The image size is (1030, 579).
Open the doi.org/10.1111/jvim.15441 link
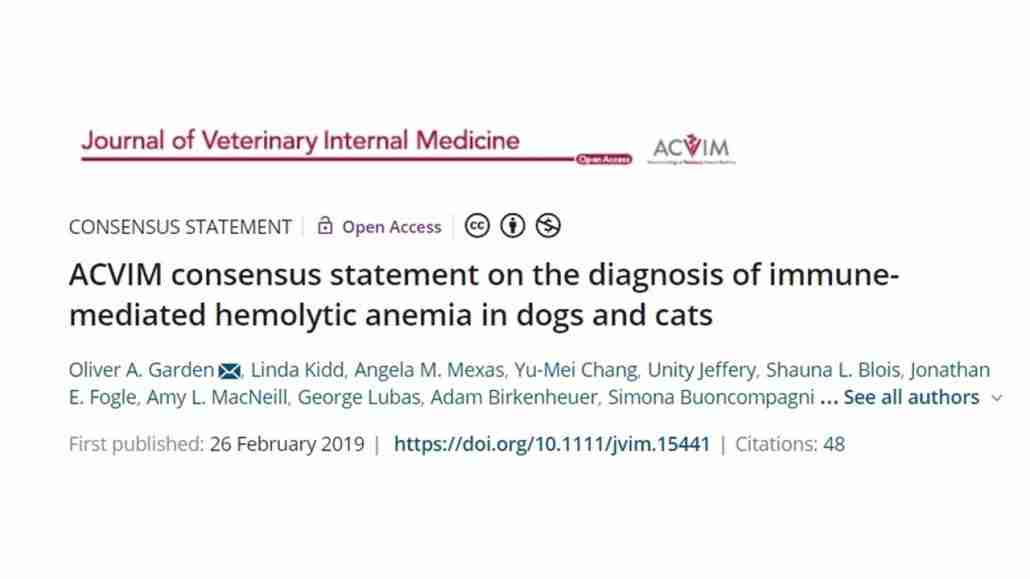pos(552,444)
